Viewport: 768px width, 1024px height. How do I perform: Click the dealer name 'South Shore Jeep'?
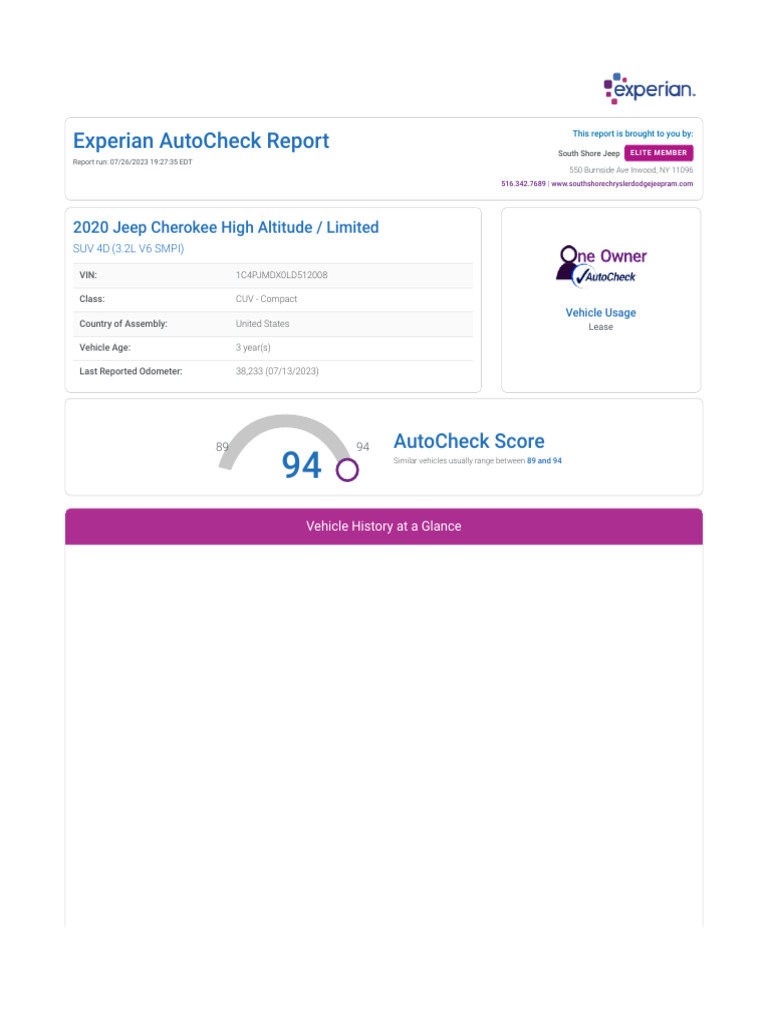pyautogui.click(x=588, y=153)
